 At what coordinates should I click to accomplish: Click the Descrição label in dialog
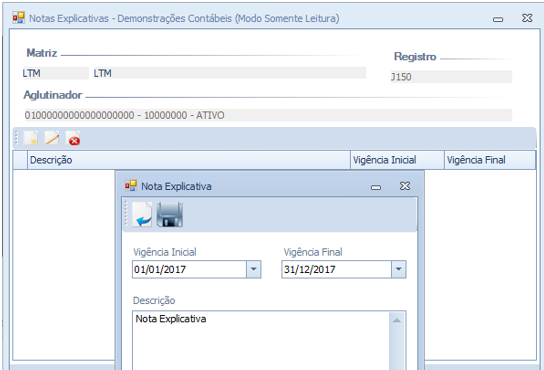coord(154,300)
